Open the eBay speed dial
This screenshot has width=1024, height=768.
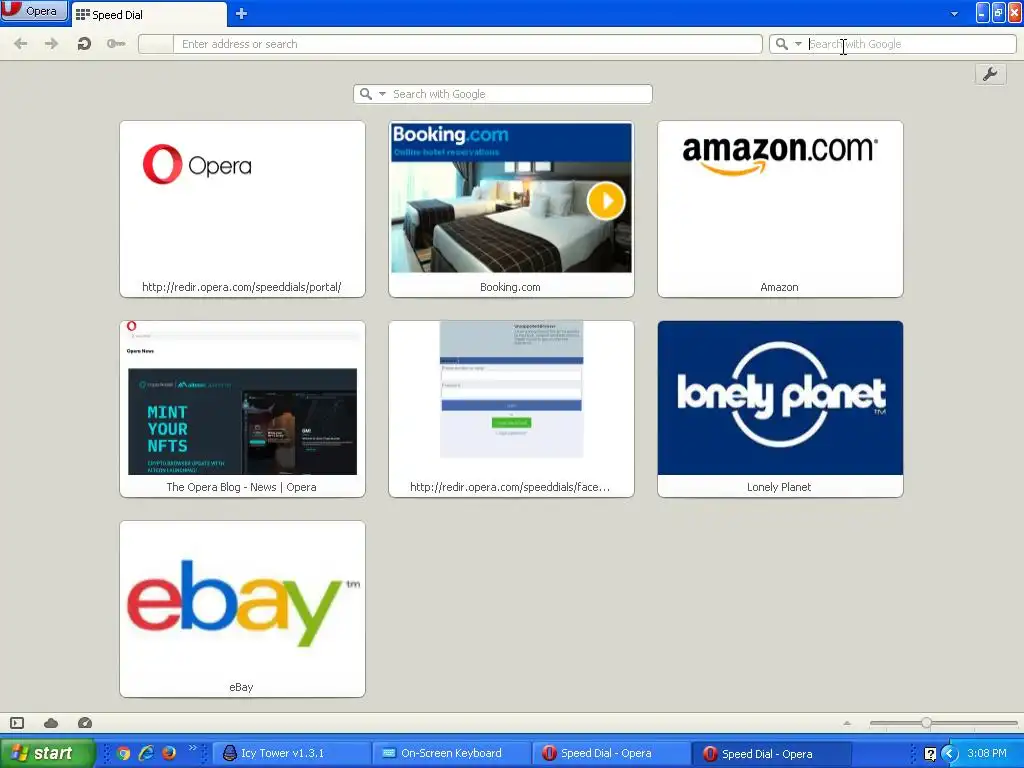pos(242,609)
